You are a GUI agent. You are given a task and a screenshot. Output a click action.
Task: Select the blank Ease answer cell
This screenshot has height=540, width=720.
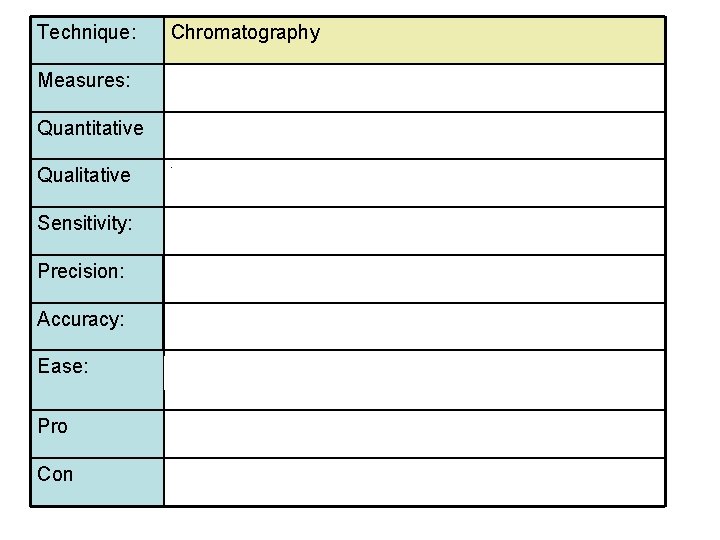(x=414, y=380)
